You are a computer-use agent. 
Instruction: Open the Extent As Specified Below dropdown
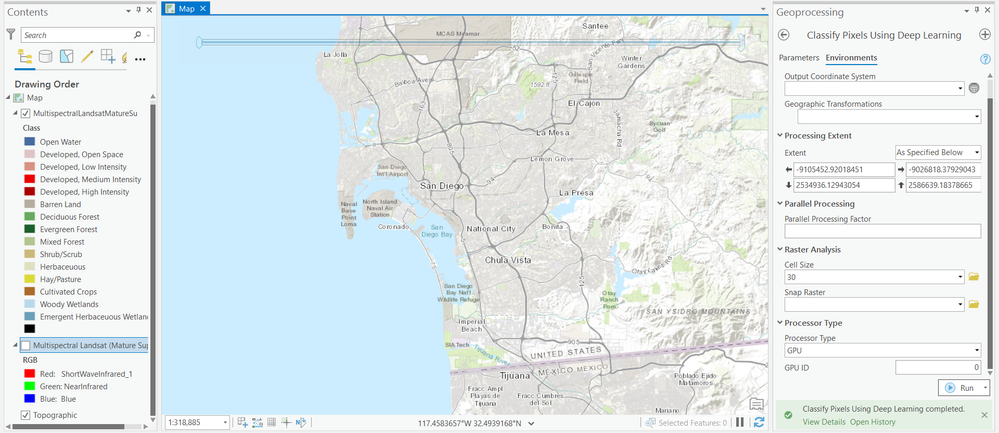pyautogui.click(x=938, y=152)
